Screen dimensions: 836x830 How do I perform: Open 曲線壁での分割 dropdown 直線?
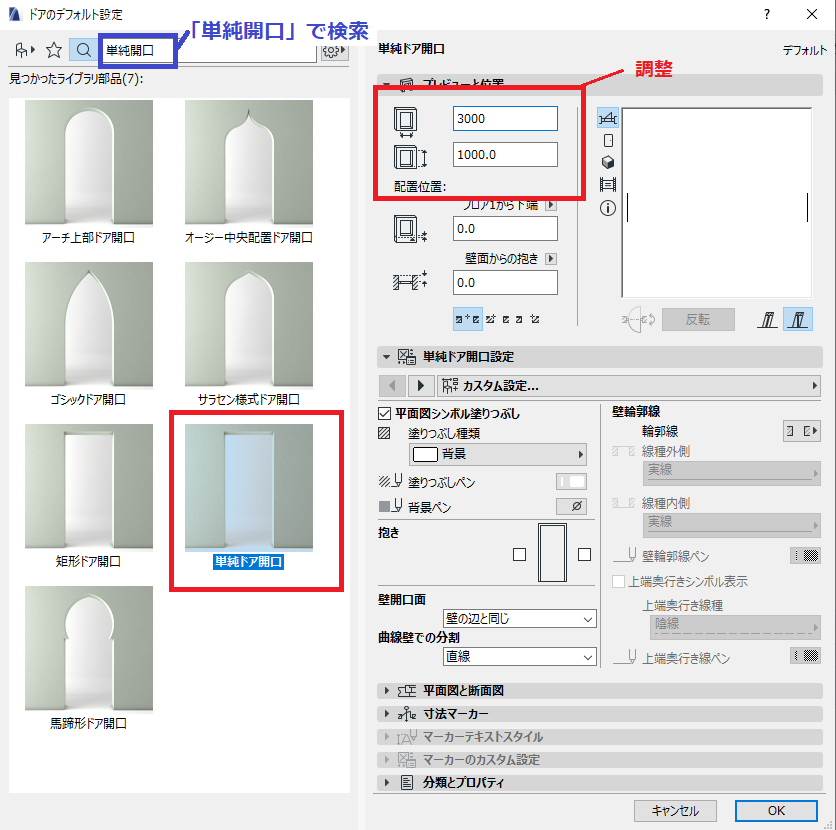tap(519, 657)
